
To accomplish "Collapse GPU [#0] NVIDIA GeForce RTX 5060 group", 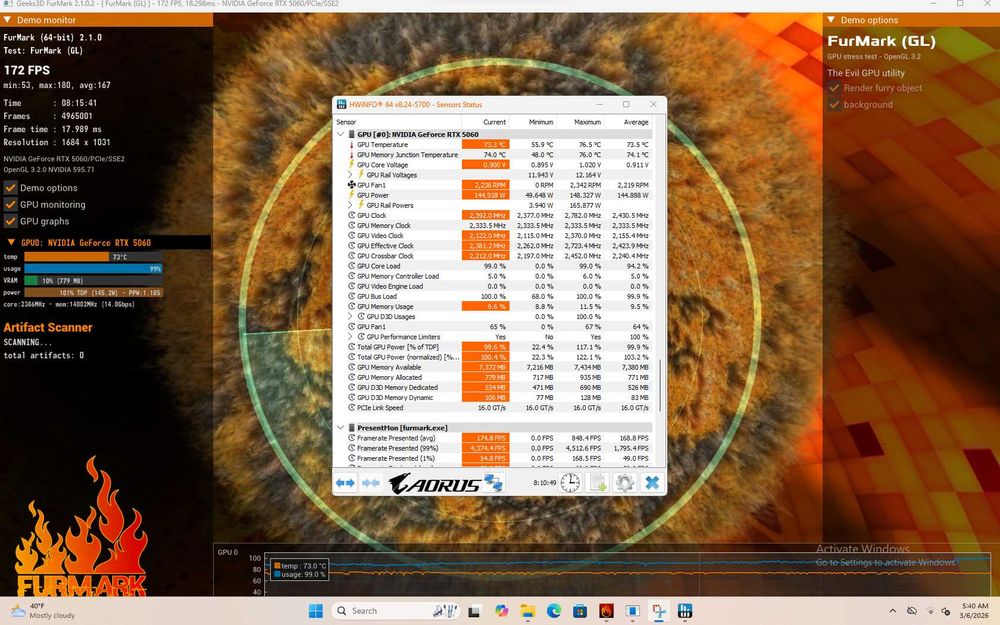I will (x=341, y=135).
